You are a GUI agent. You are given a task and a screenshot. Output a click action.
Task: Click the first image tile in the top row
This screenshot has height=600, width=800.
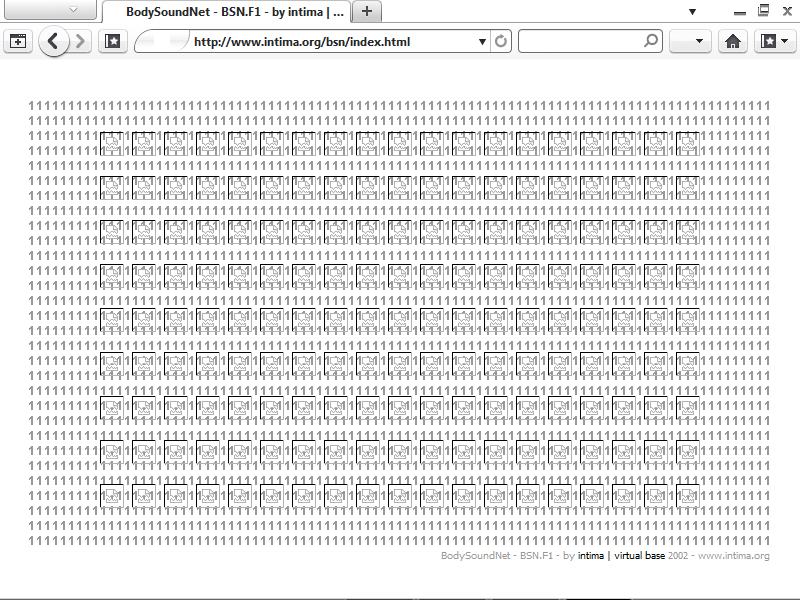coord(112,143)
